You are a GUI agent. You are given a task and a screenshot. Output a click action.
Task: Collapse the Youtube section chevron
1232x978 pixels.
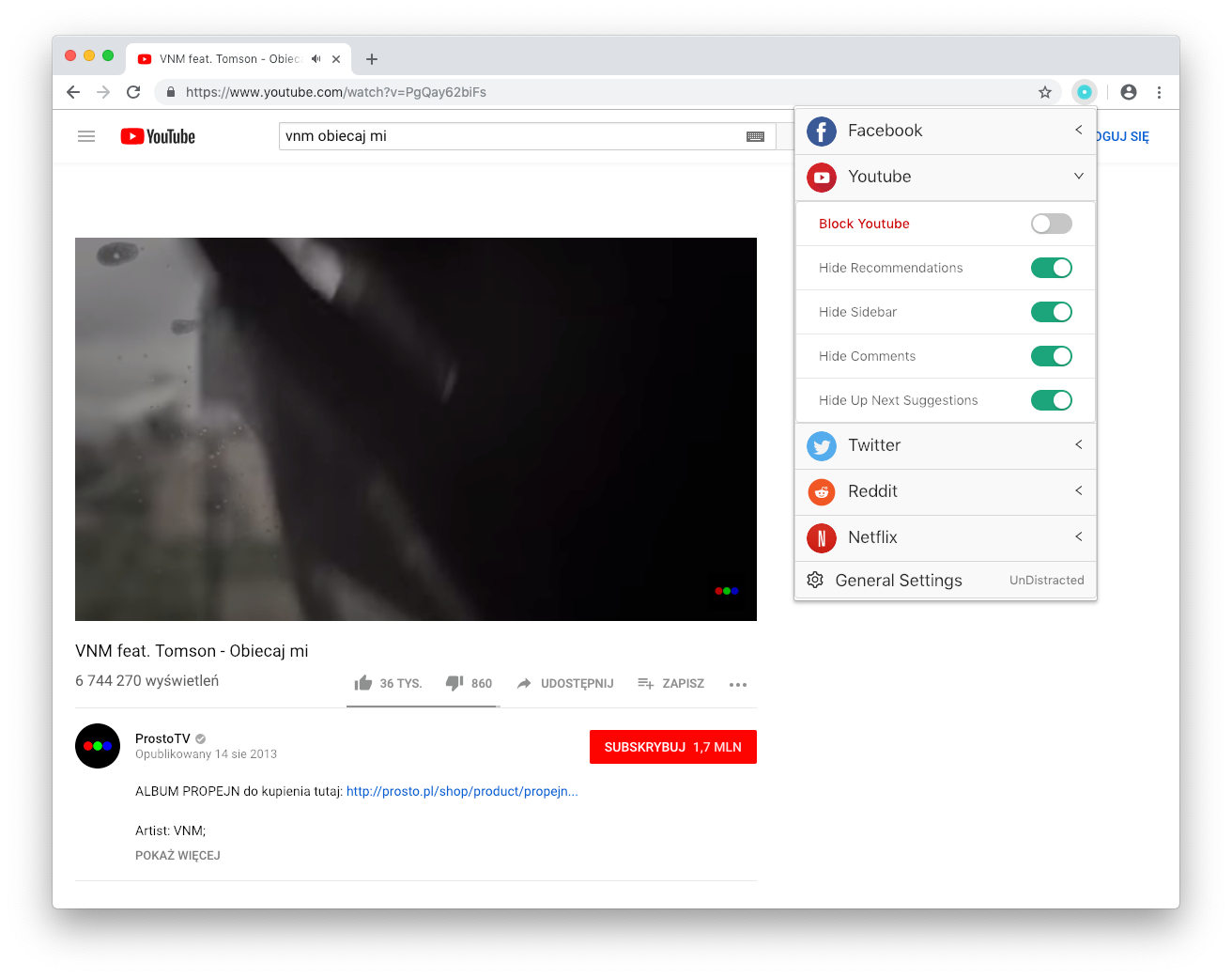1079,176
